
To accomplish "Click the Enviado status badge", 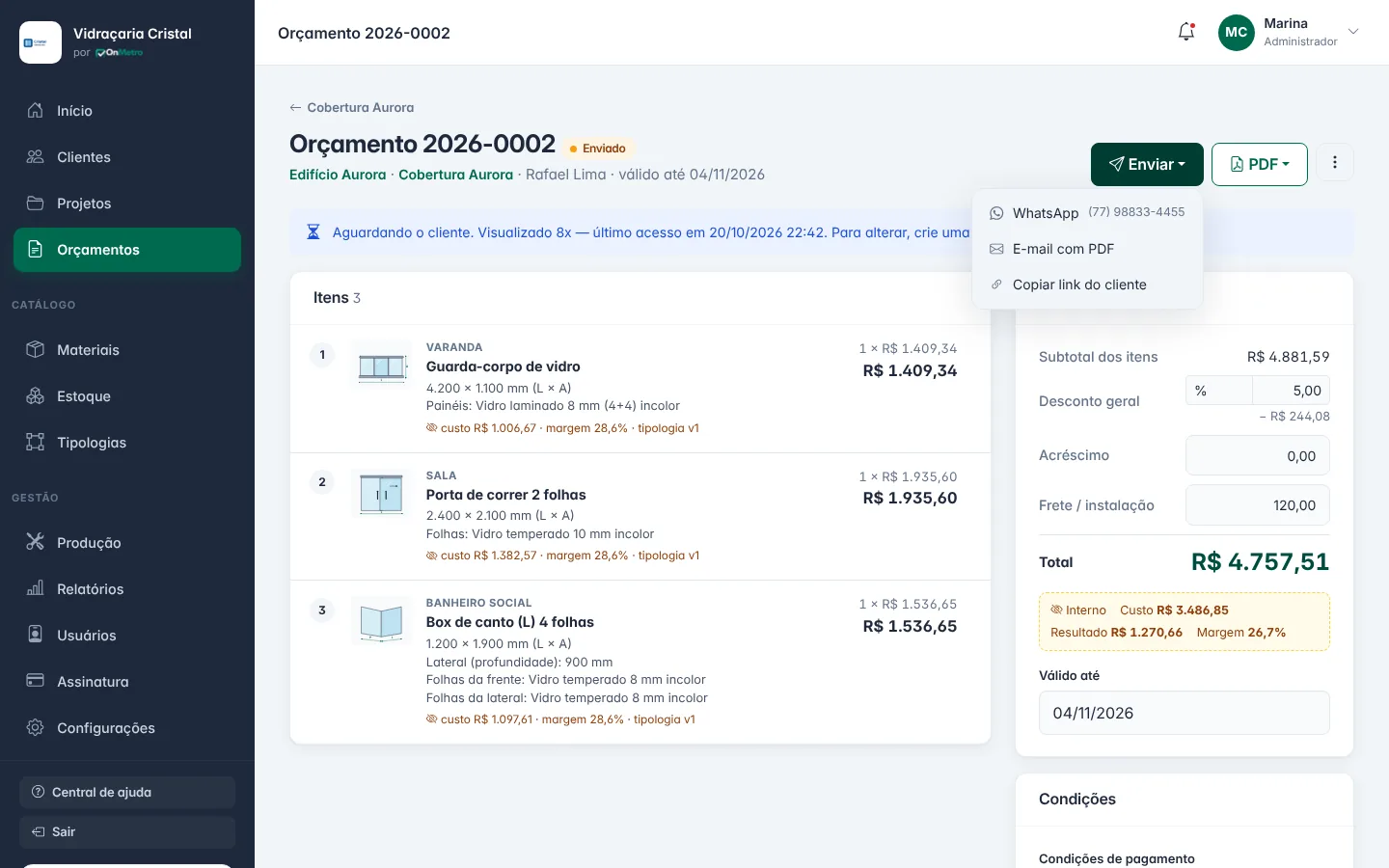I will [x=598, y=149].
